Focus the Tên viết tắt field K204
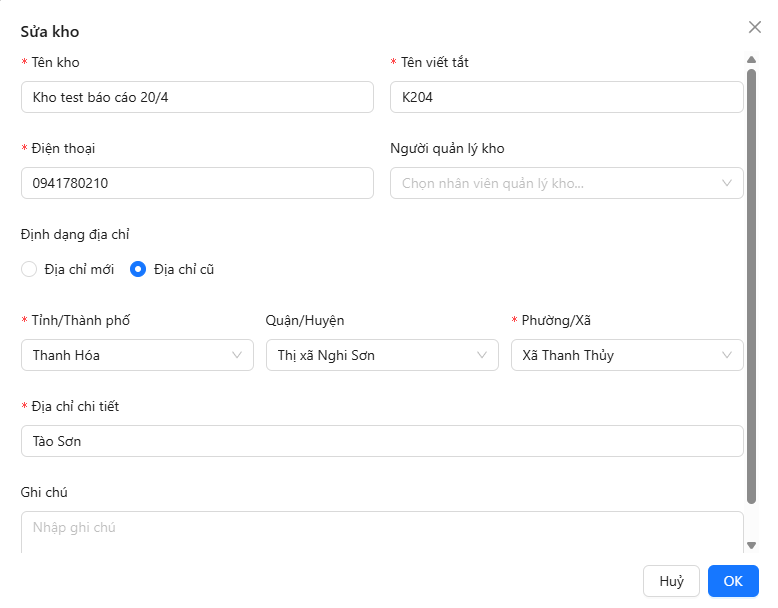778x608 pixels. 567,97
